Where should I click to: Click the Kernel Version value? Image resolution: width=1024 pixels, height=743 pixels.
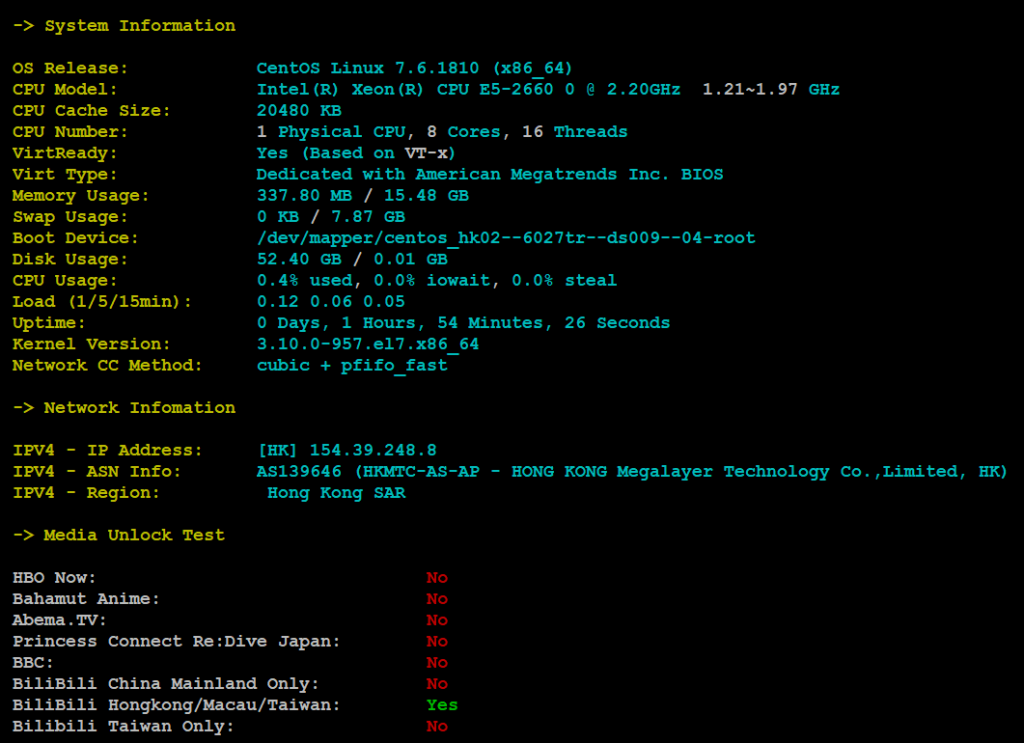click(x=368, y=344)
